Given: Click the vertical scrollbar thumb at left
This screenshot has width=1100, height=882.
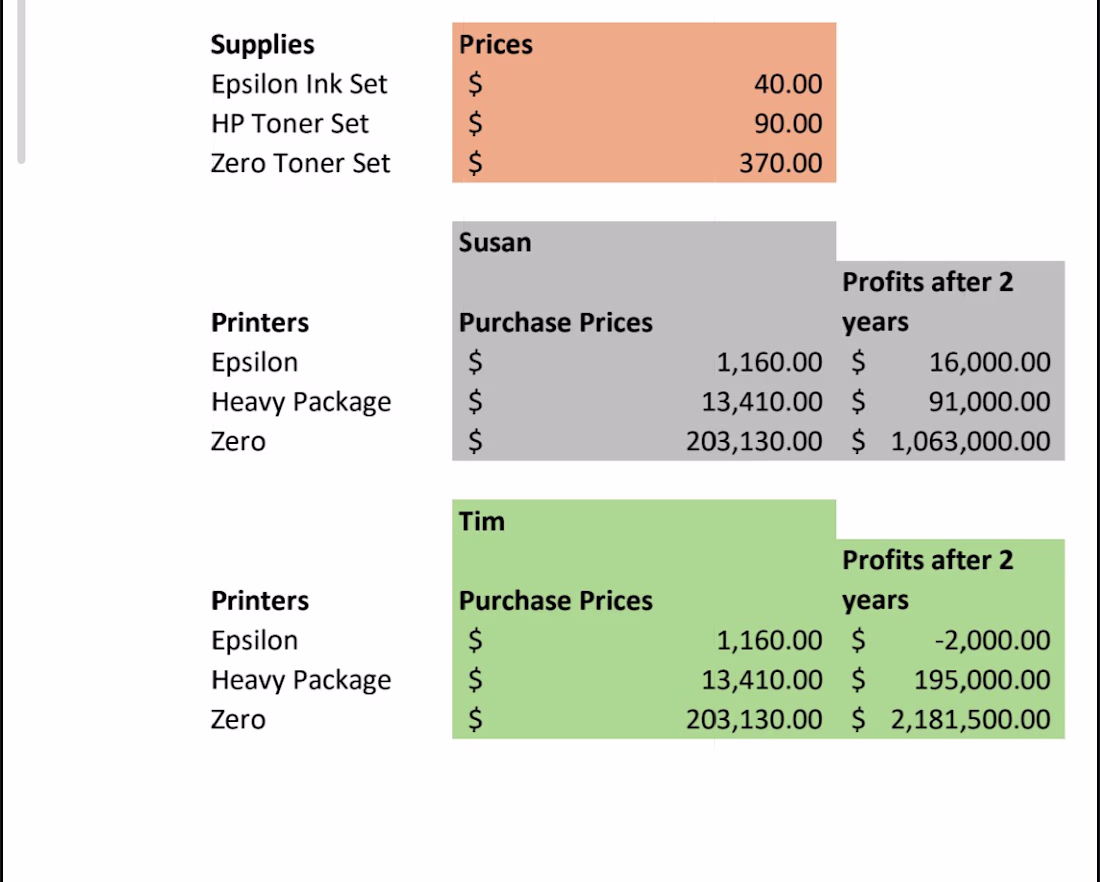Looking at the screenshot, I should click(x=21, y=81).
